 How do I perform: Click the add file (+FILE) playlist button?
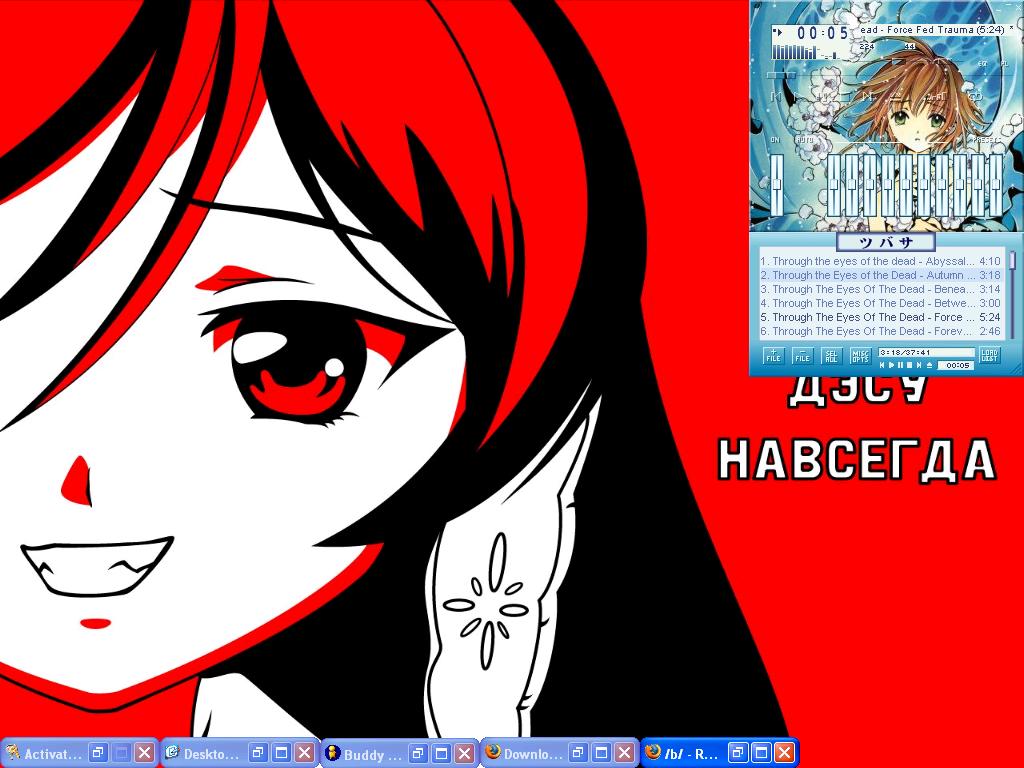(774, 356)
